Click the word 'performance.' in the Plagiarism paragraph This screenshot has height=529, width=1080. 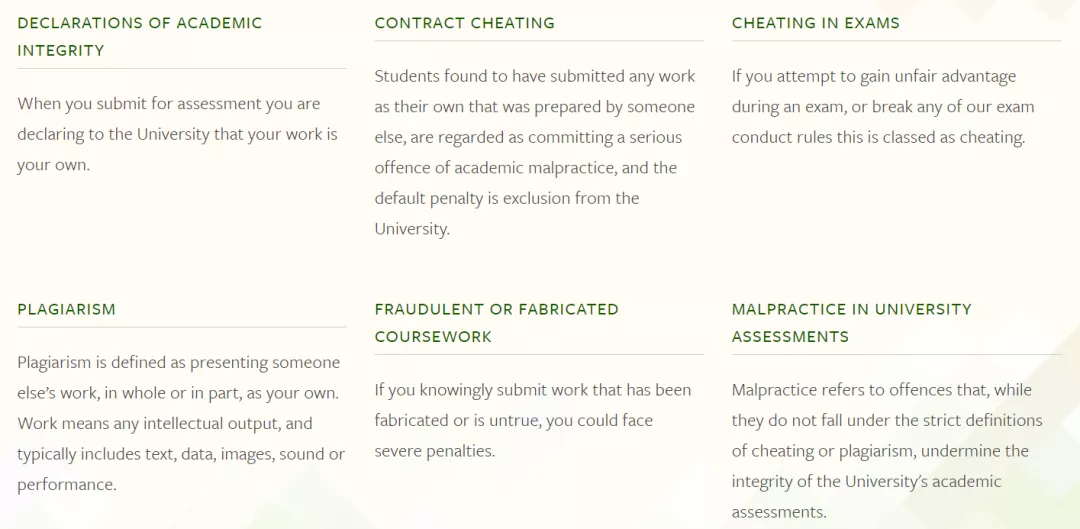(66, 484)
